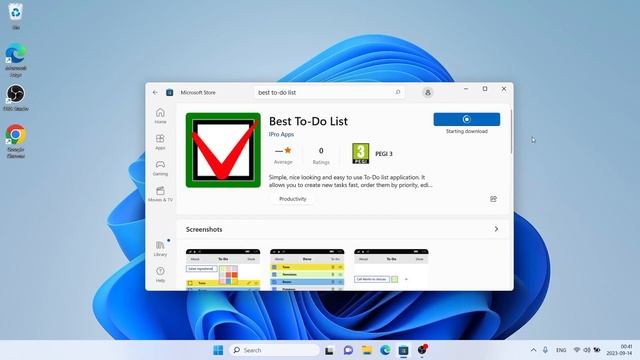Expand the Screenshots section chevron
This screenshot has width=640, height=360.
pos(496,229)
